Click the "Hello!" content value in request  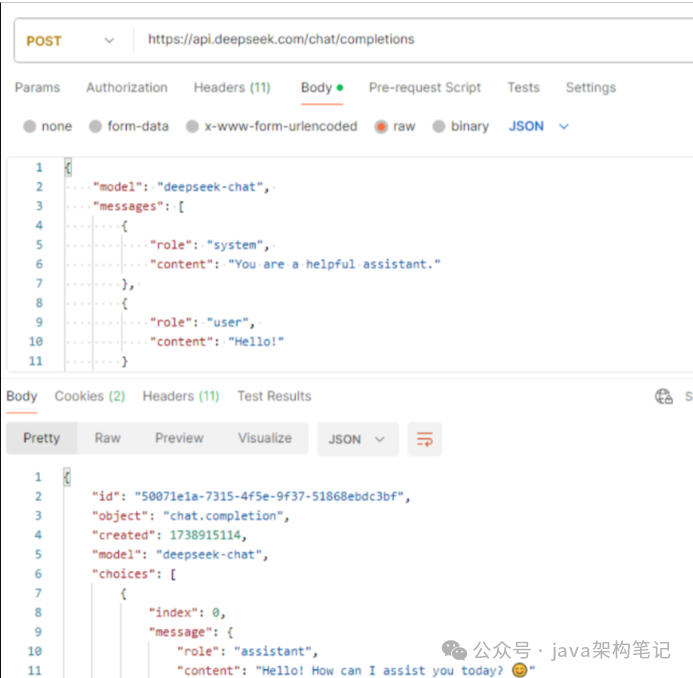(x=256, y=342)
